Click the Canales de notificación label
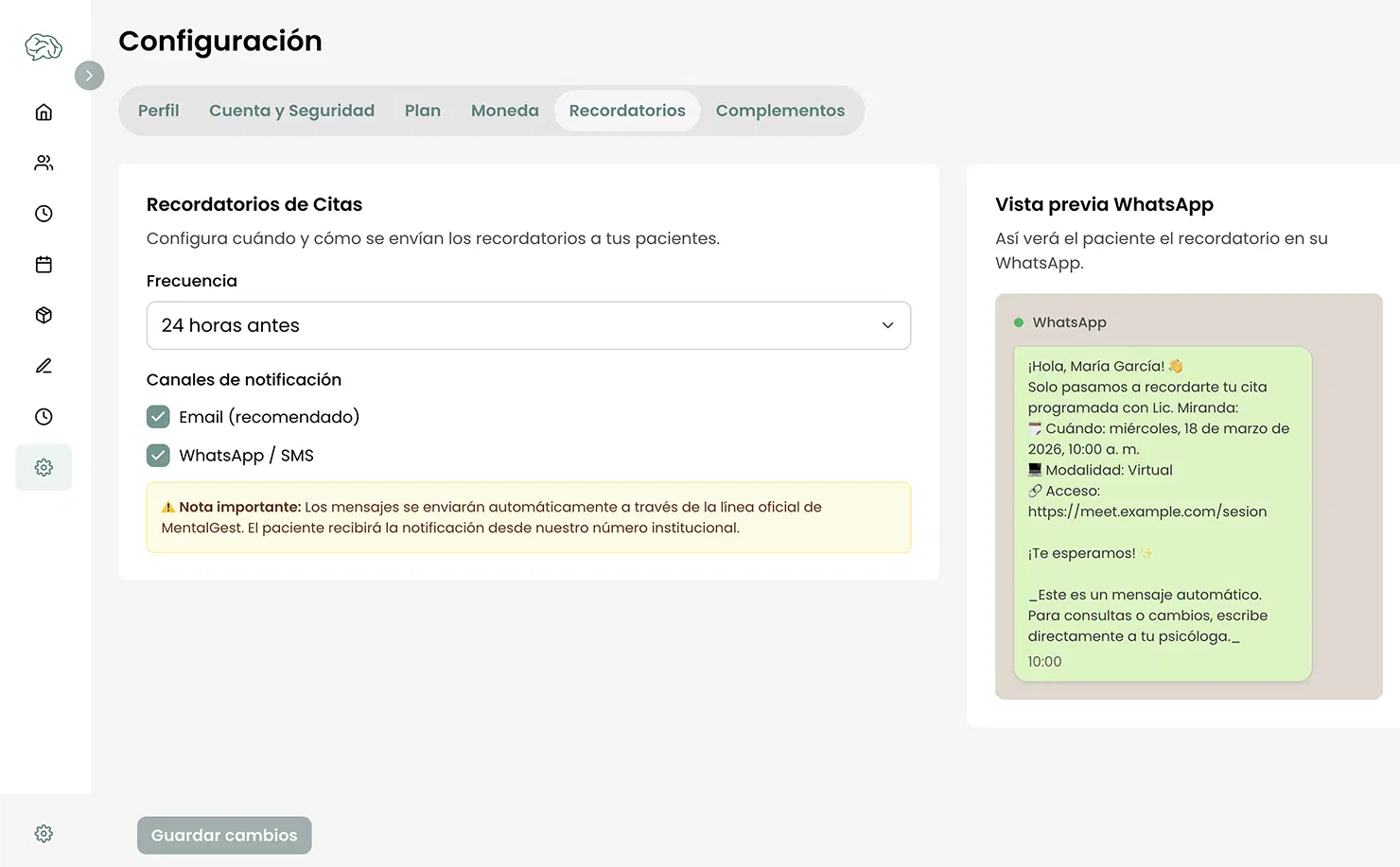This screenshot has width=1400, height=867. click(x=244, y=379)
